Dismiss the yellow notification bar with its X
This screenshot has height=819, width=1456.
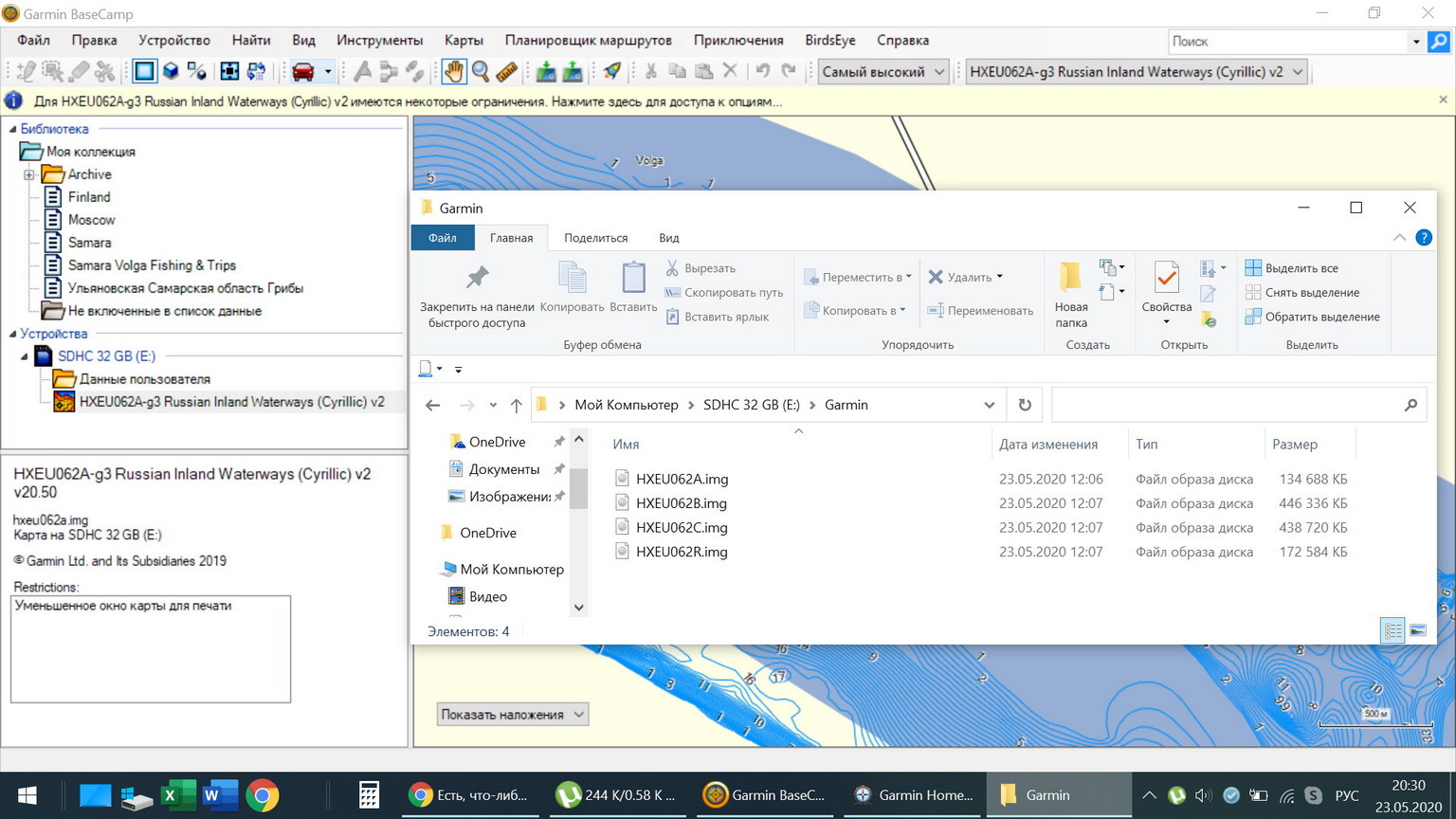(1443, 100)
